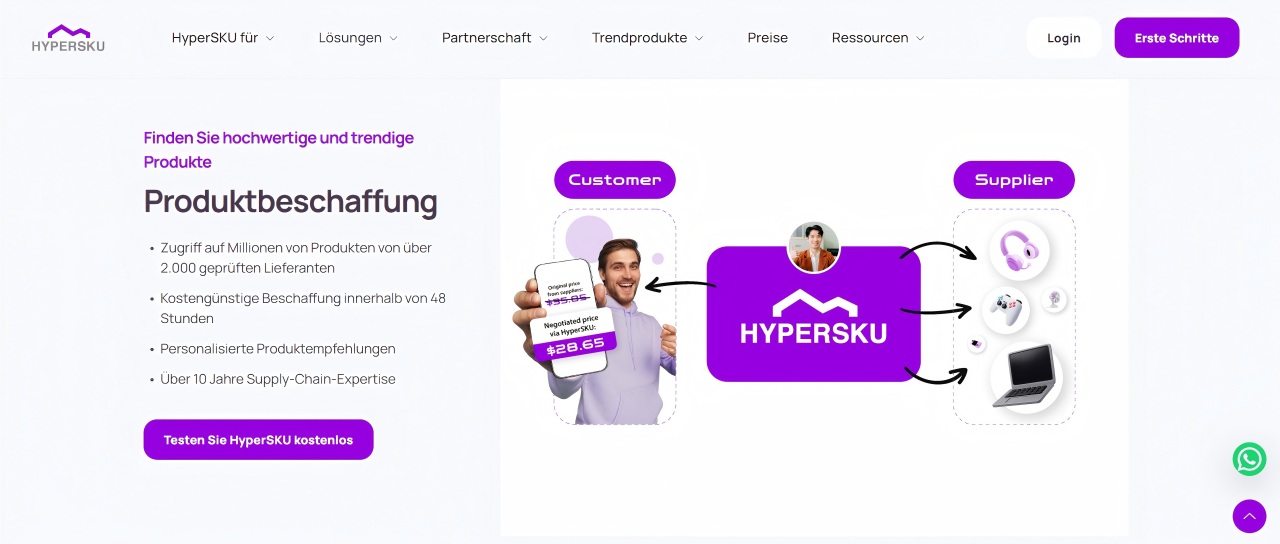Viewport: 1280px width, 544px height.
Task: Click Testen Sie HyperSKU kostenlos button
Action: (258, 440)
